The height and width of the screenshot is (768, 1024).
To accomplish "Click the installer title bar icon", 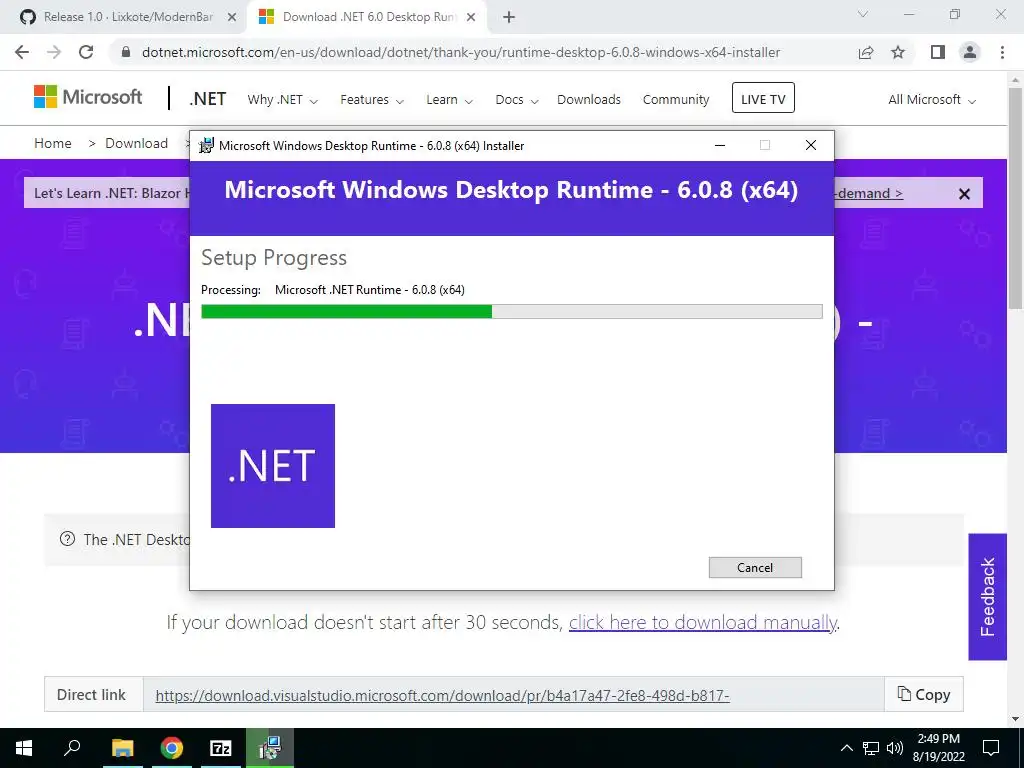I will [x=206, y=146].
